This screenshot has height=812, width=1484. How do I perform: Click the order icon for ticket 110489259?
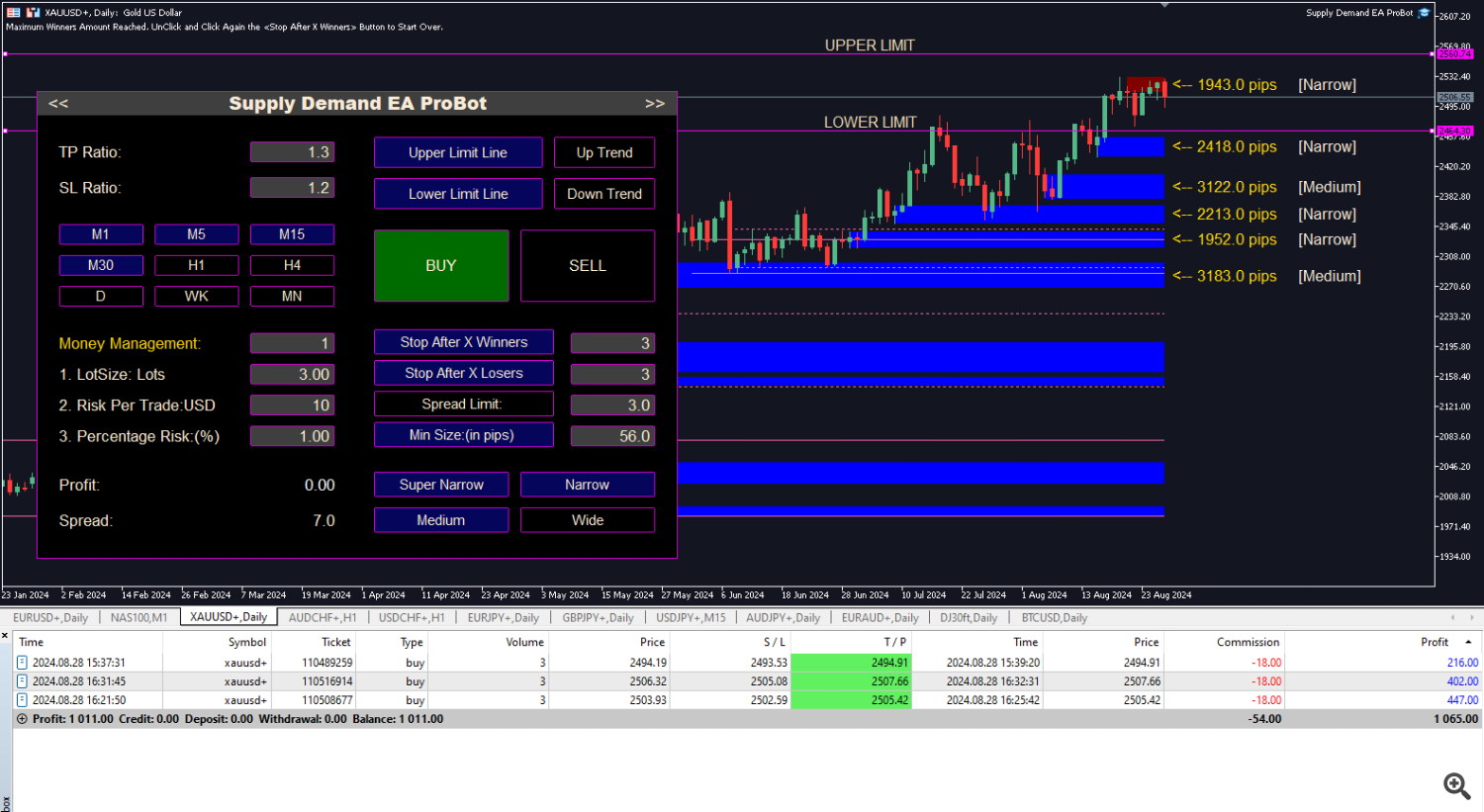pos(22,663)
